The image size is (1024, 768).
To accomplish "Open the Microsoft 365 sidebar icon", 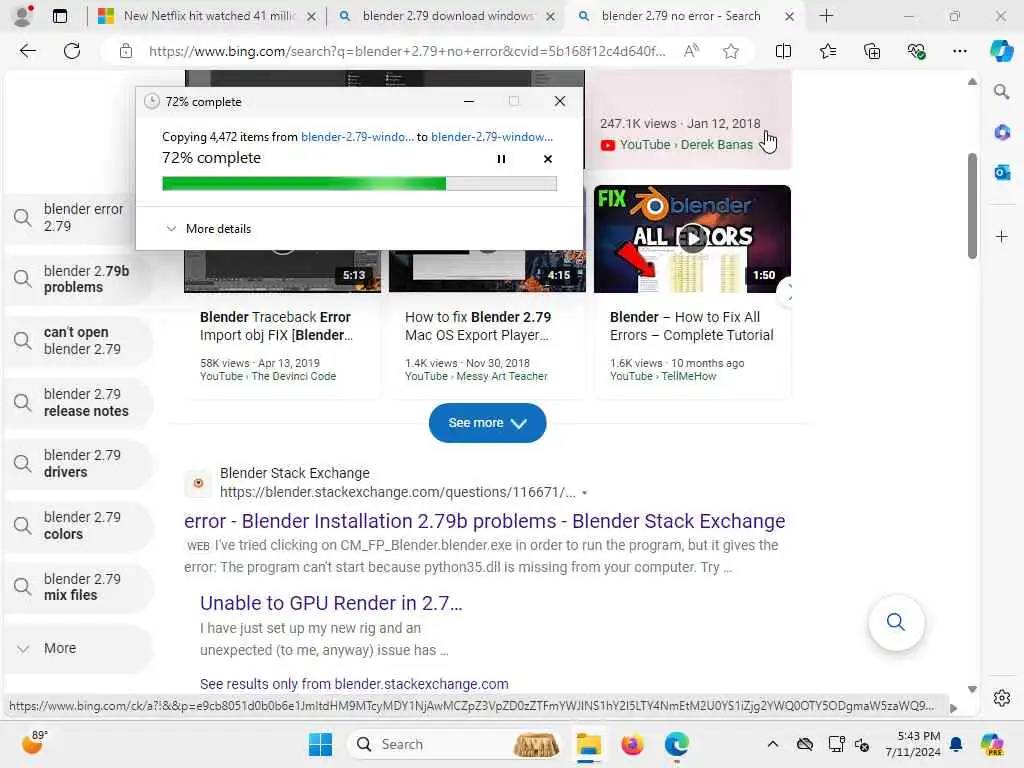I will pyautogui.click(x=1002, y=133).
